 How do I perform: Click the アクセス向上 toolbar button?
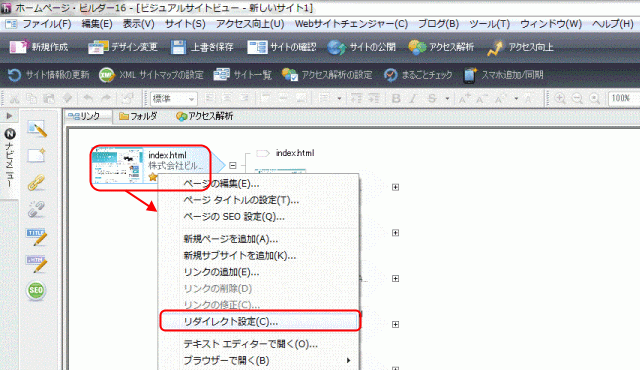[x=520, y=47]
